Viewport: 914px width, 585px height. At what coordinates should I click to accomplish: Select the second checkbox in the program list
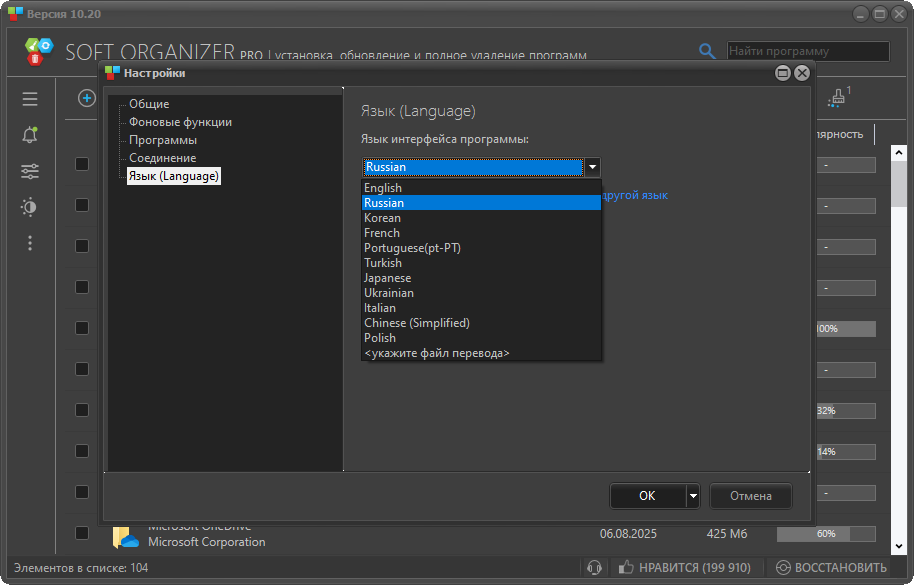coord(81,203)
